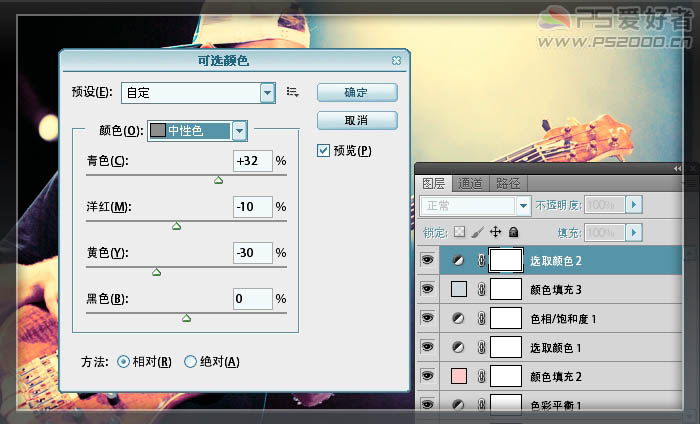The width and height of the screenshot is (700, 424).
Task: Click the link icon on 选取颜色 1 layer
Action: point(480,347)
